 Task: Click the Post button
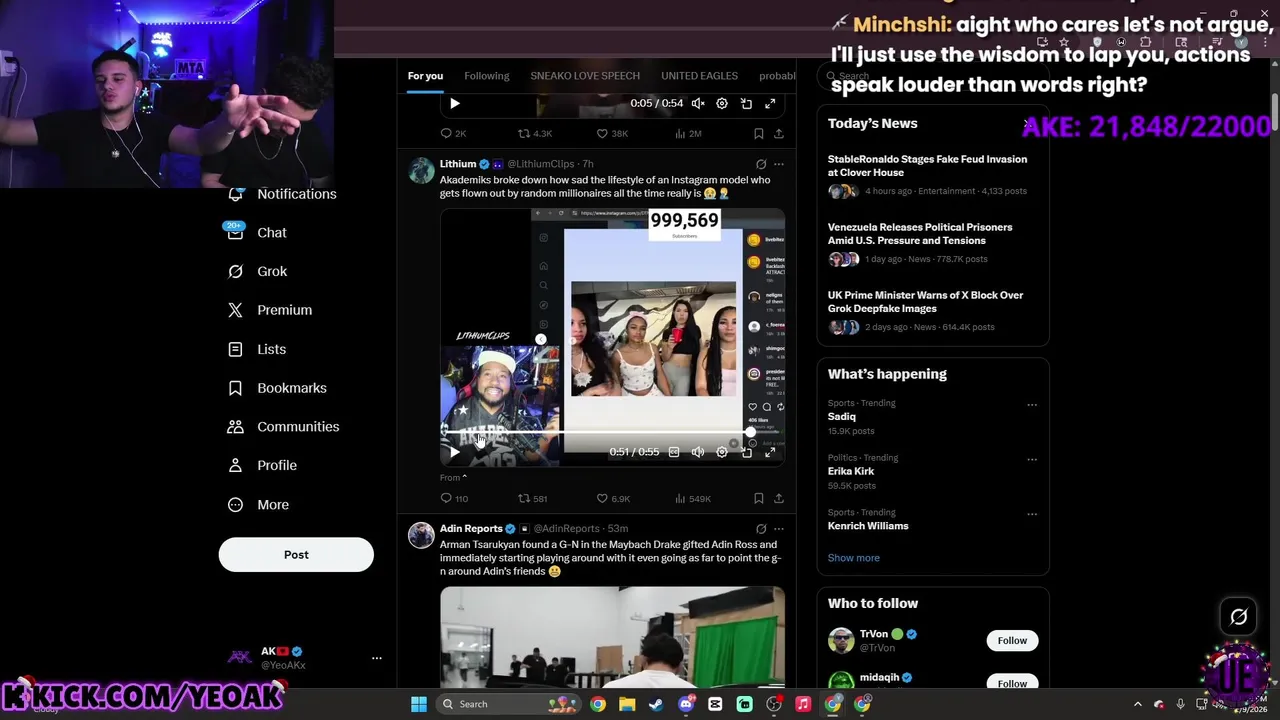click(x=296, y=555)
